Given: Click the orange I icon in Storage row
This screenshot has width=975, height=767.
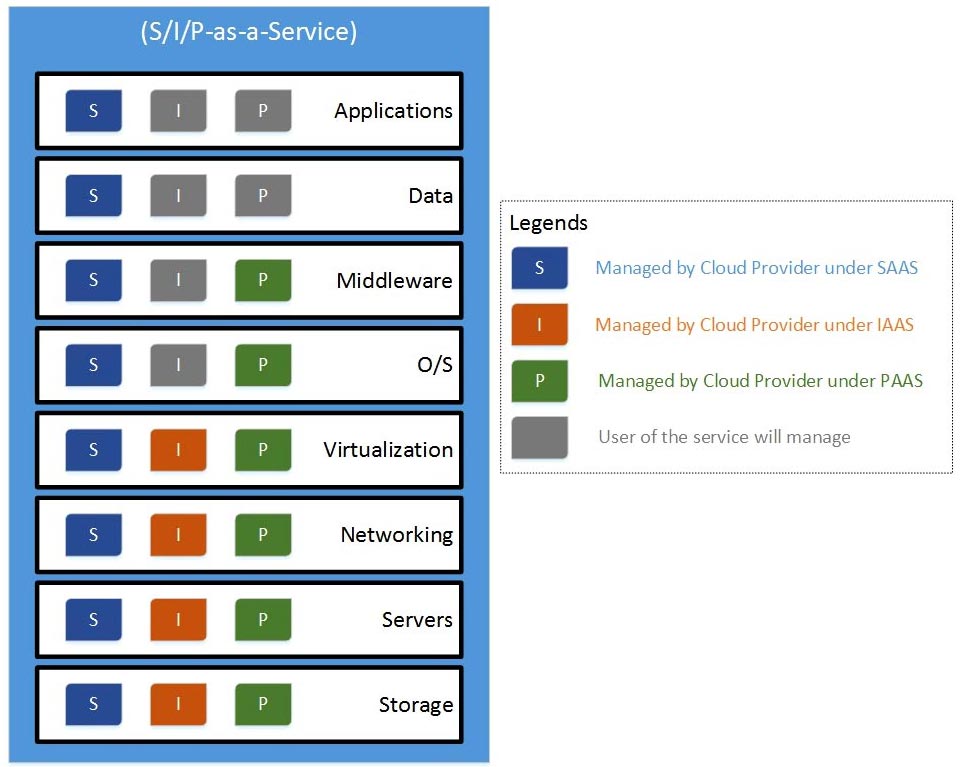Looking at the screenshot, I should pos(179,705).
